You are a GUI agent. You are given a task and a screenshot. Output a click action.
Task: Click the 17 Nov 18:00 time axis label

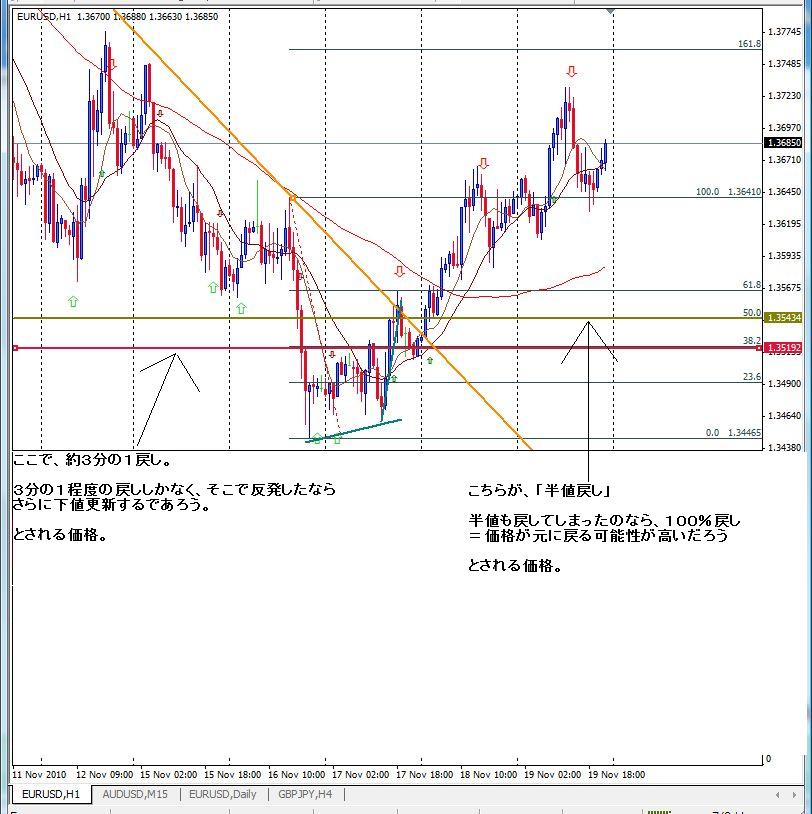(424, 774)
